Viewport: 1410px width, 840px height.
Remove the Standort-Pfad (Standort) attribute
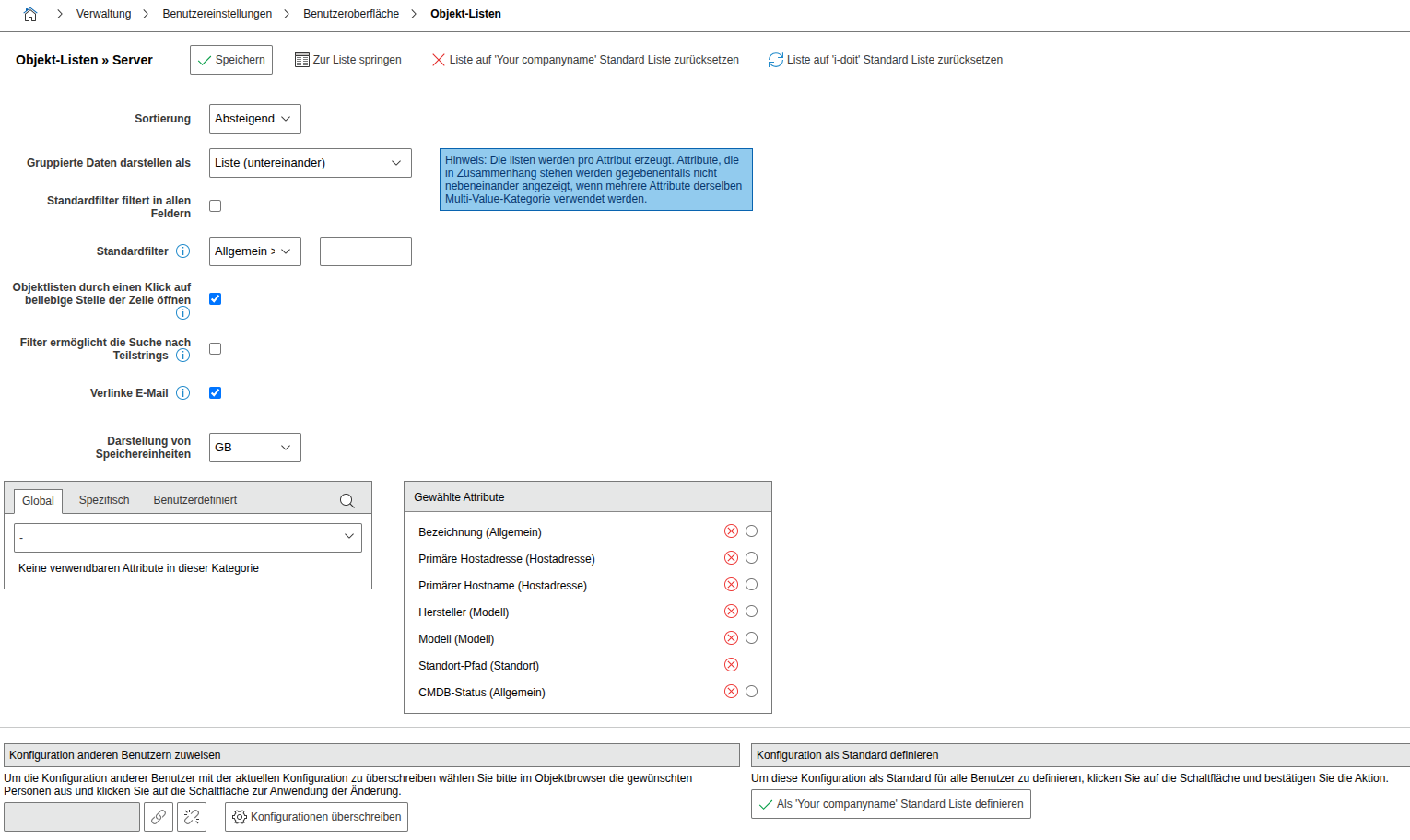[731, 665]
